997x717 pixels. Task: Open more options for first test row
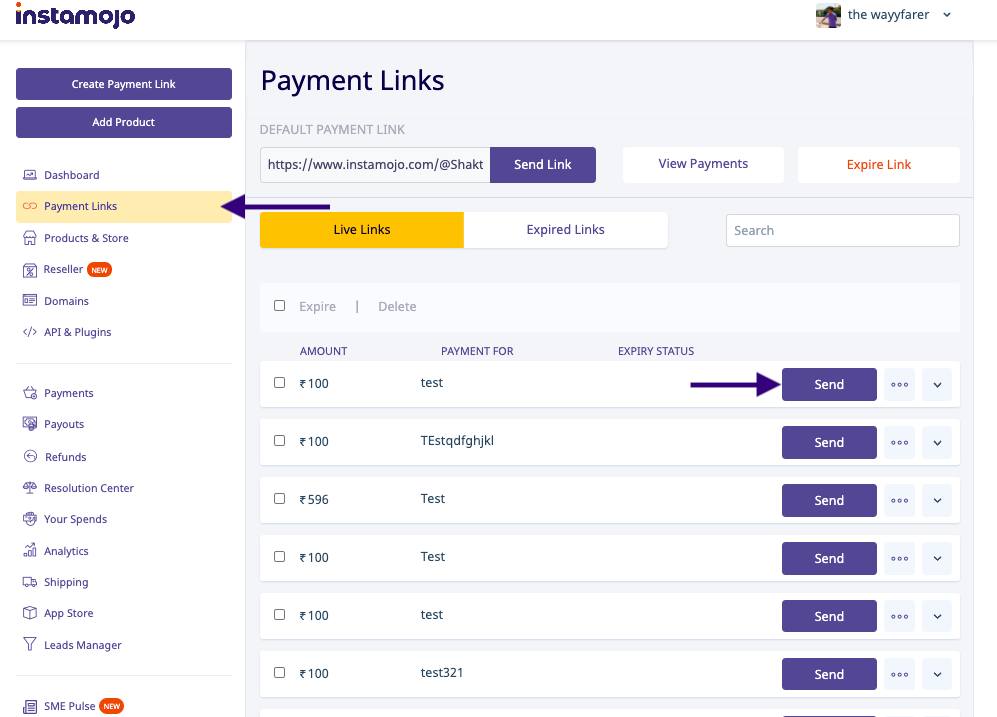pyautogui.click(x=899, y=385)
